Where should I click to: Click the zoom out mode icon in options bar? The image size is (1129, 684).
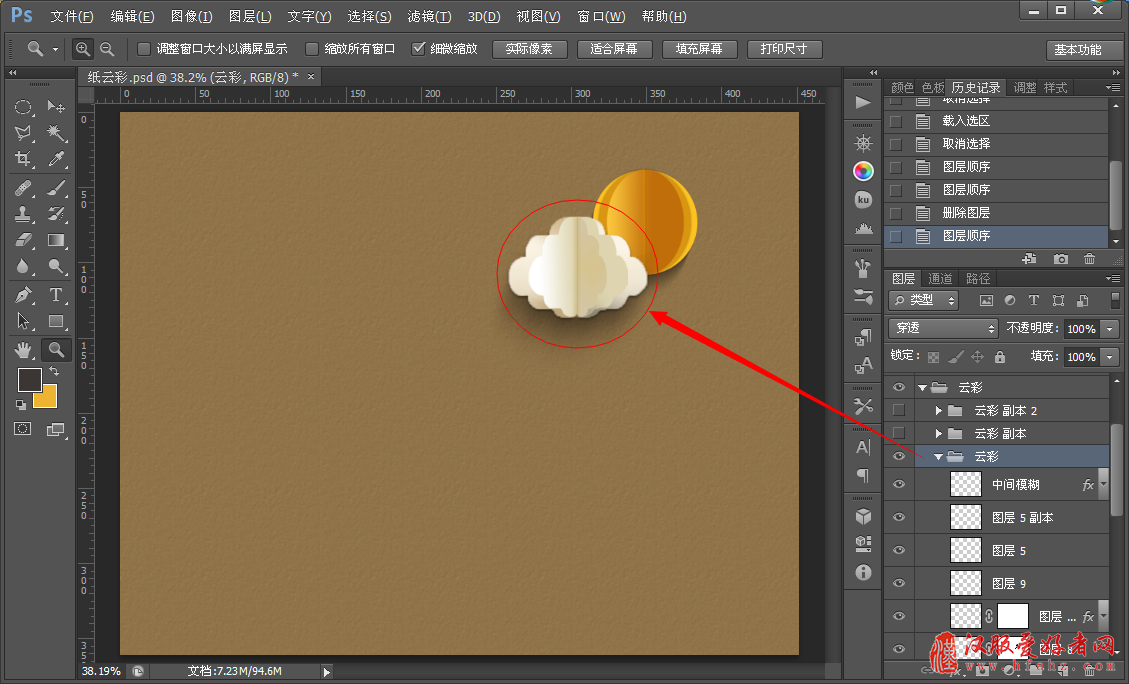click(107, 49)
